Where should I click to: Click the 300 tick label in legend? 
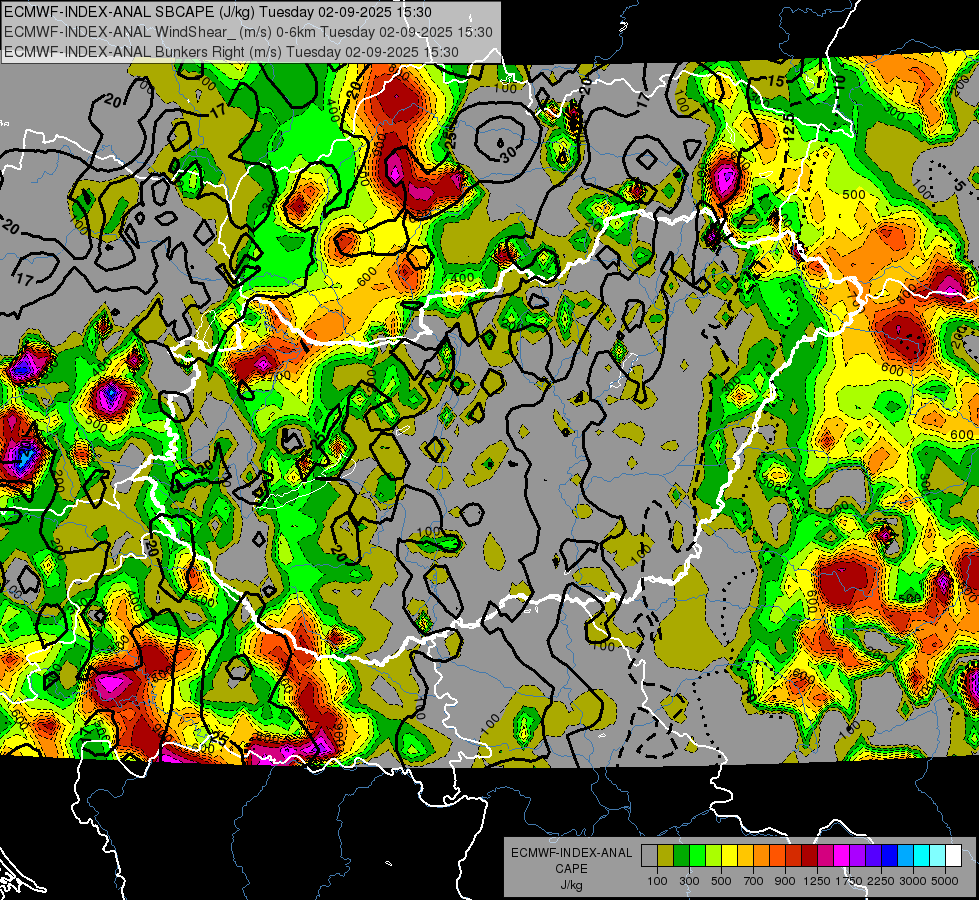[x=689, y=881]
